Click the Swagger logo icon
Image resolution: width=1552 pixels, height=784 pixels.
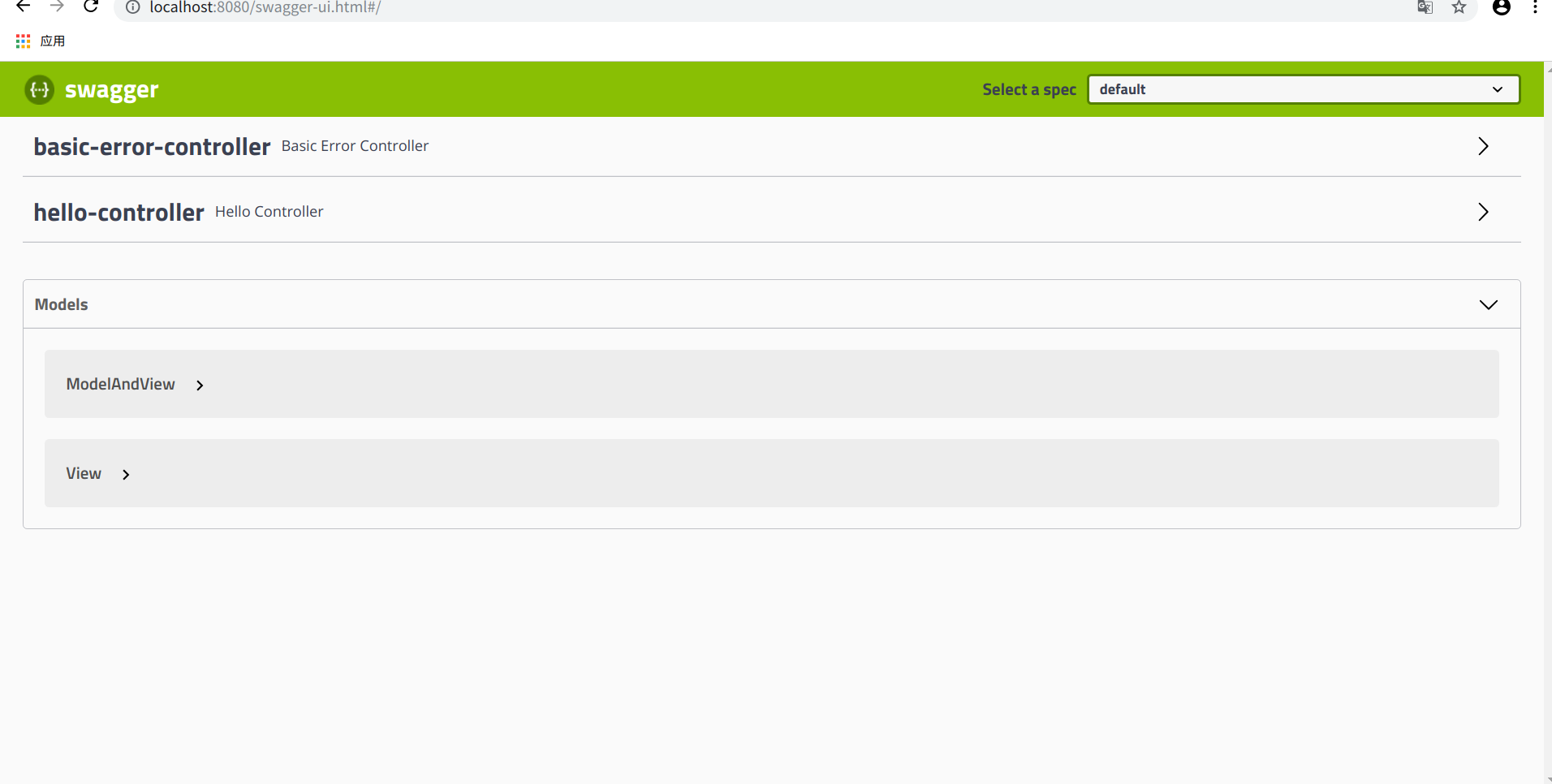[39, 89]
